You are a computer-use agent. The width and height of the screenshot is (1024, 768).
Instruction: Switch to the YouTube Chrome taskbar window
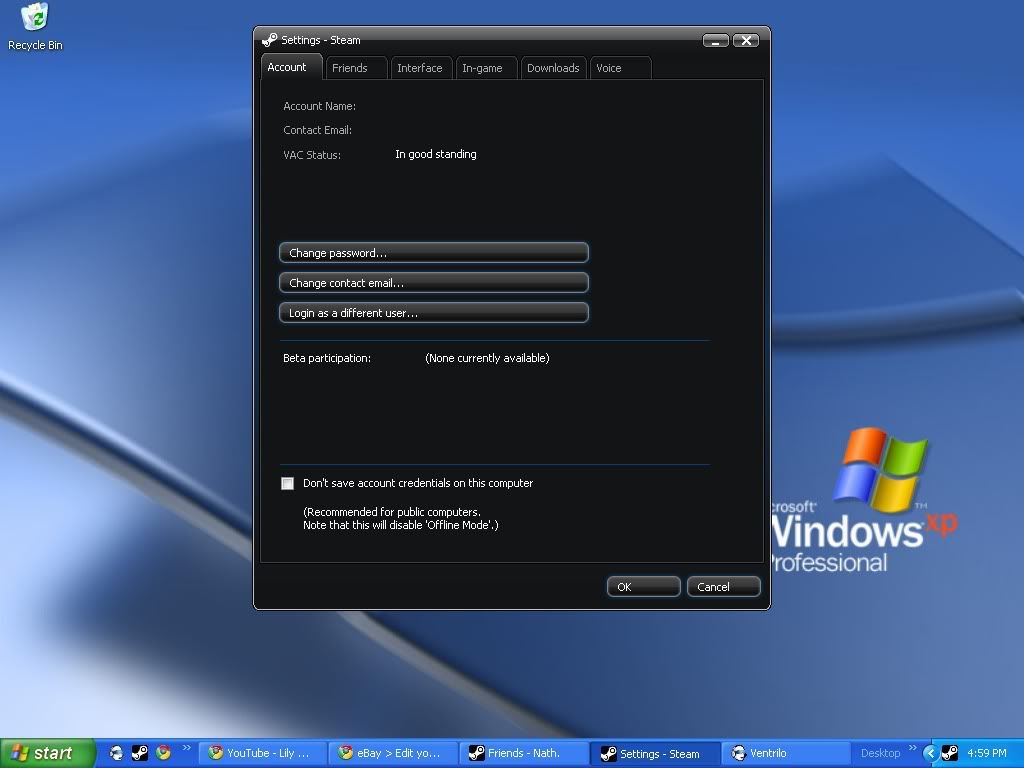point(262,754)
